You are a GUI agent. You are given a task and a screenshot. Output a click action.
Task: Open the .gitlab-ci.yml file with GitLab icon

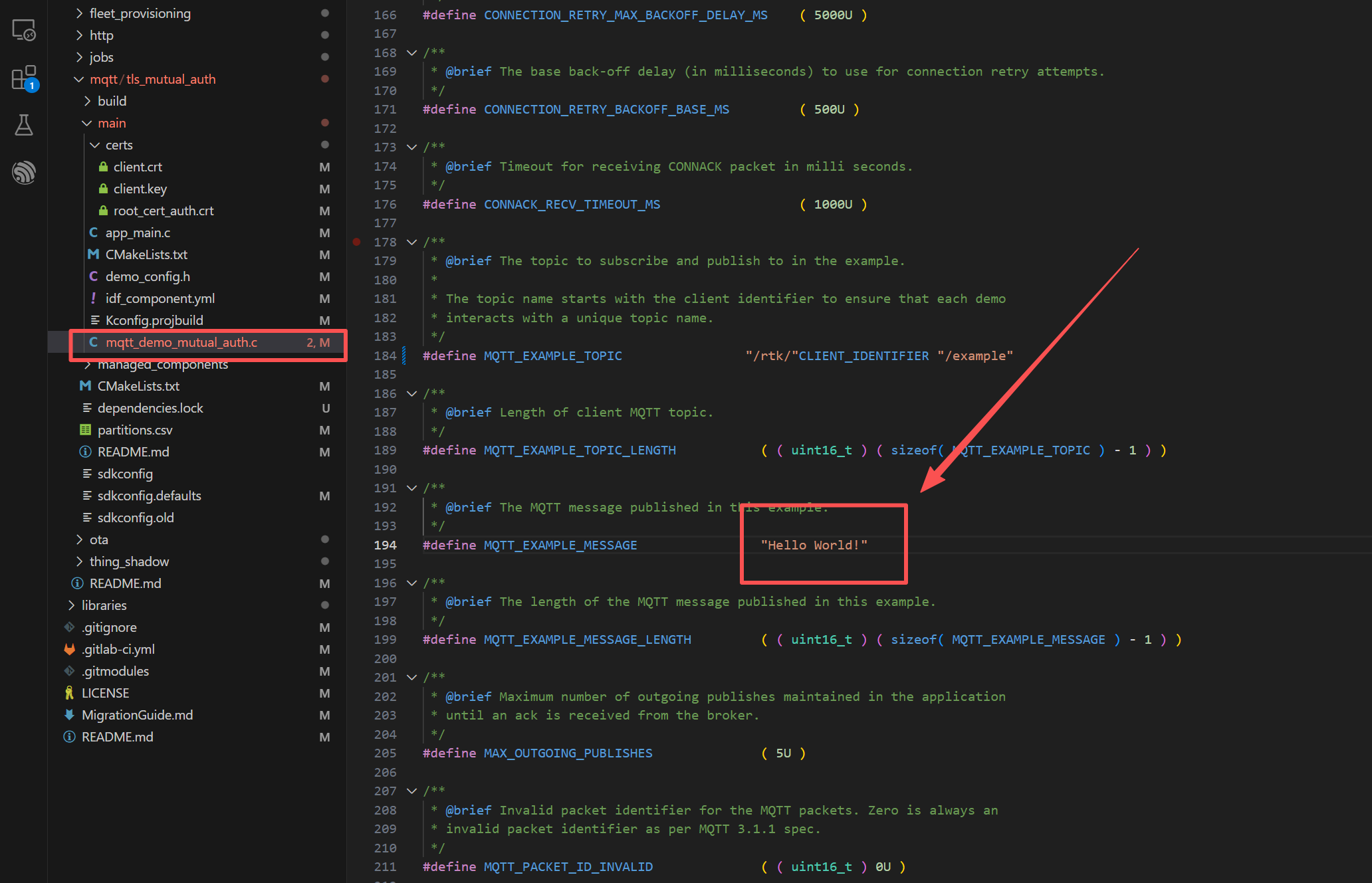pyautogui.click(x=118, y=649)
